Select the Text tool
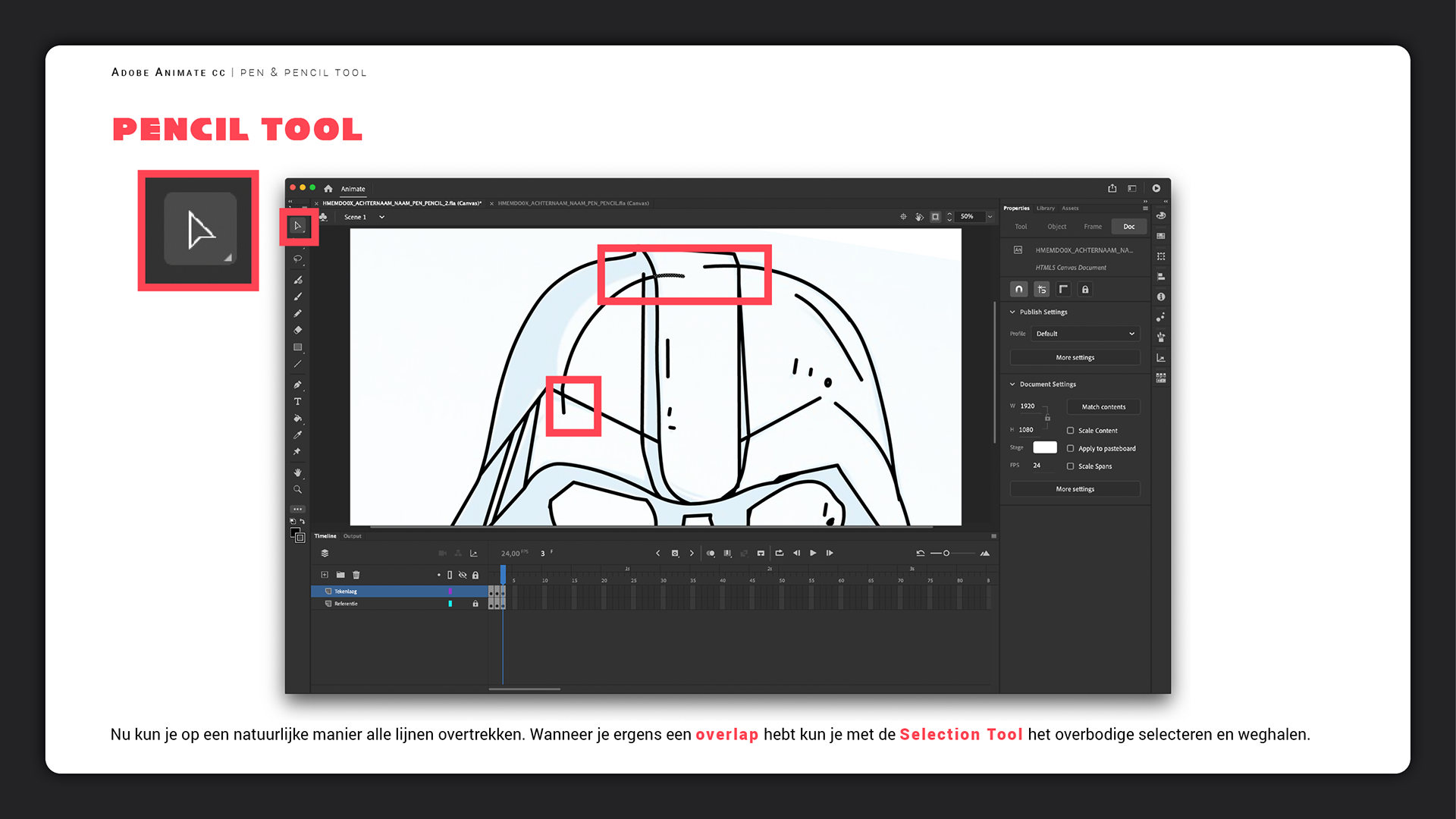 (x=298, y=401)
